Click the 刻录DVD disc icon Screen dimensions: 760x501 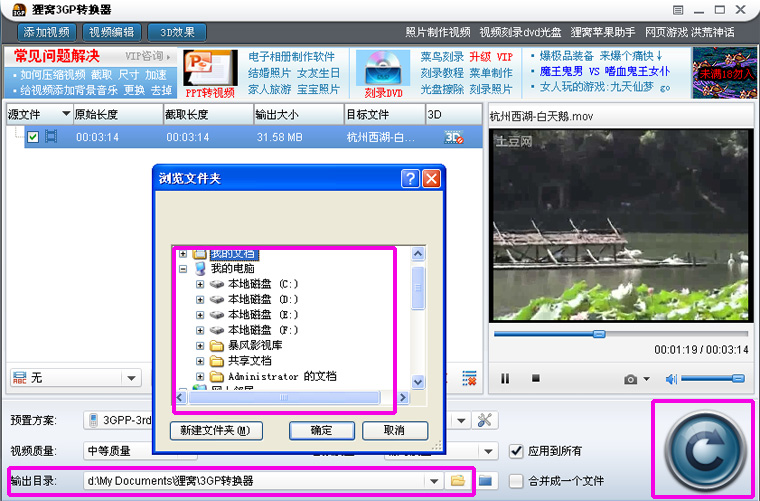click(x=383, y=69)
